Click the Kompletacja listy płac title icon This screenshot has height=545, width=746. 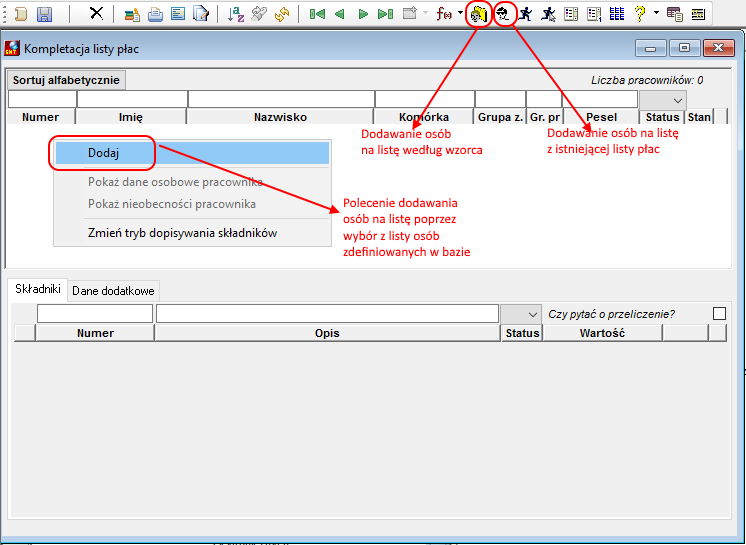pyautogui.click(x=12, y=48)
